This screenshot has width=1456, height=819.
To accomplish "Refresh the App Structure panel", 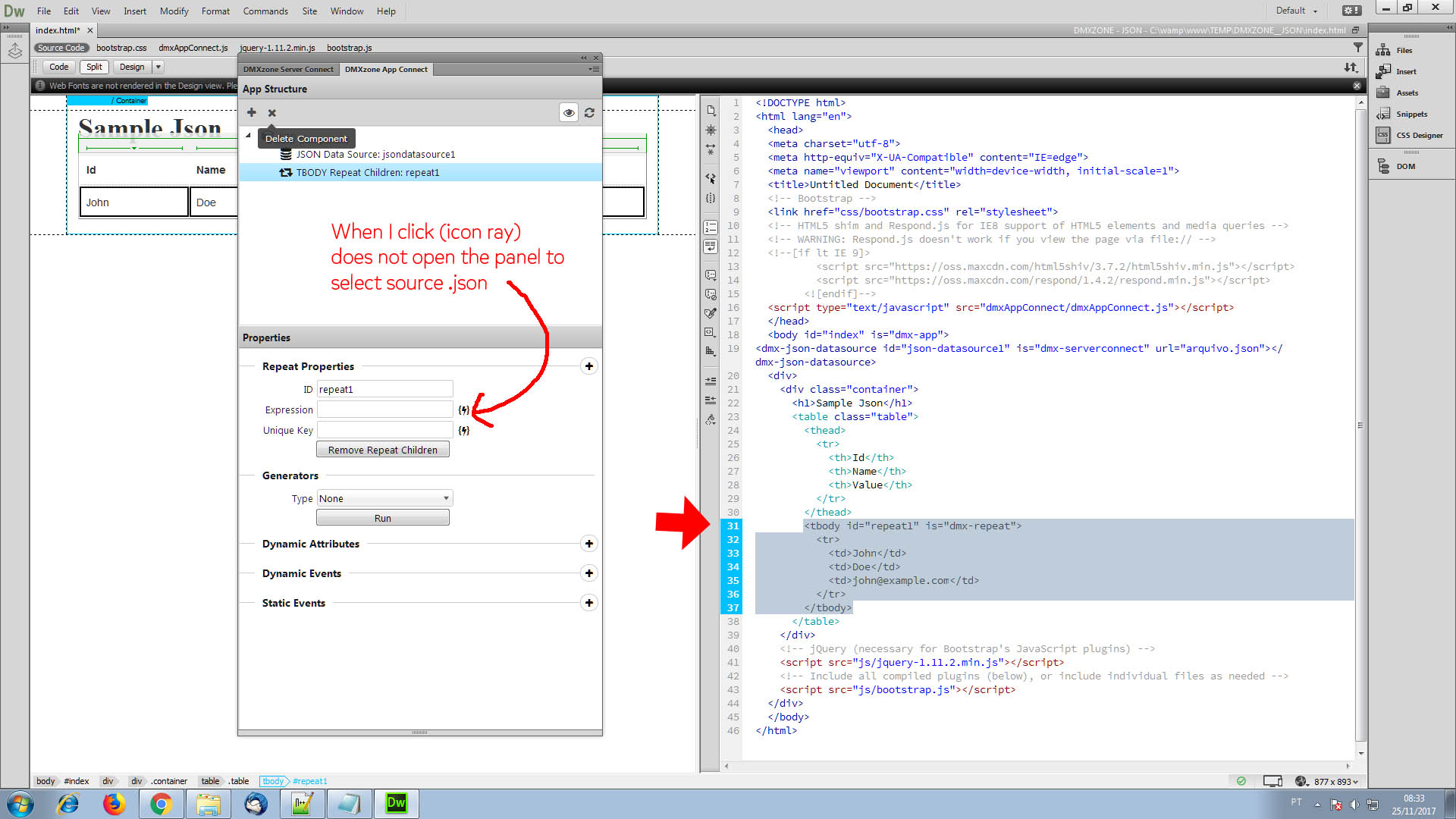I will pos(589,113).
